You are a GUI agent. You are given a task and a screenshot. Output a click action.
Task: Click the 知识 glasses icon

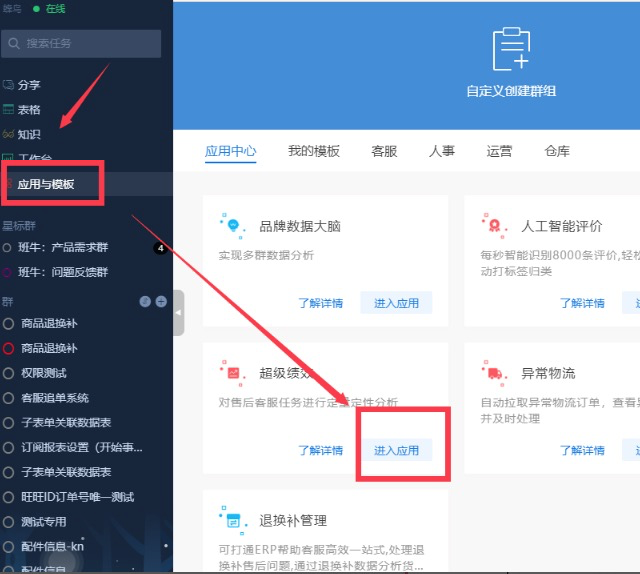[8, 134]
